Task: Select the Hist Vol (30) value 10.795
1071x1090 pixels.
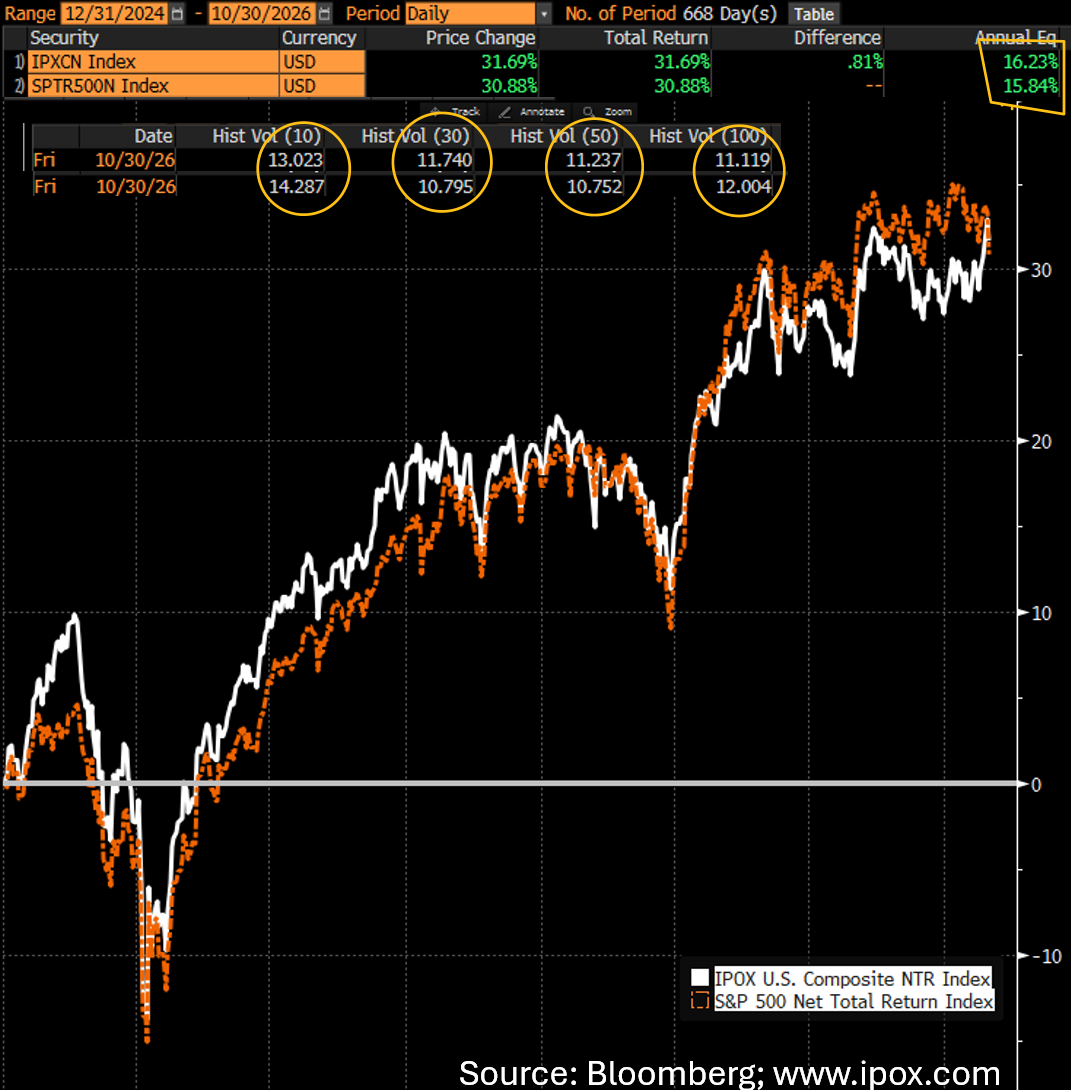Action: 445,186
